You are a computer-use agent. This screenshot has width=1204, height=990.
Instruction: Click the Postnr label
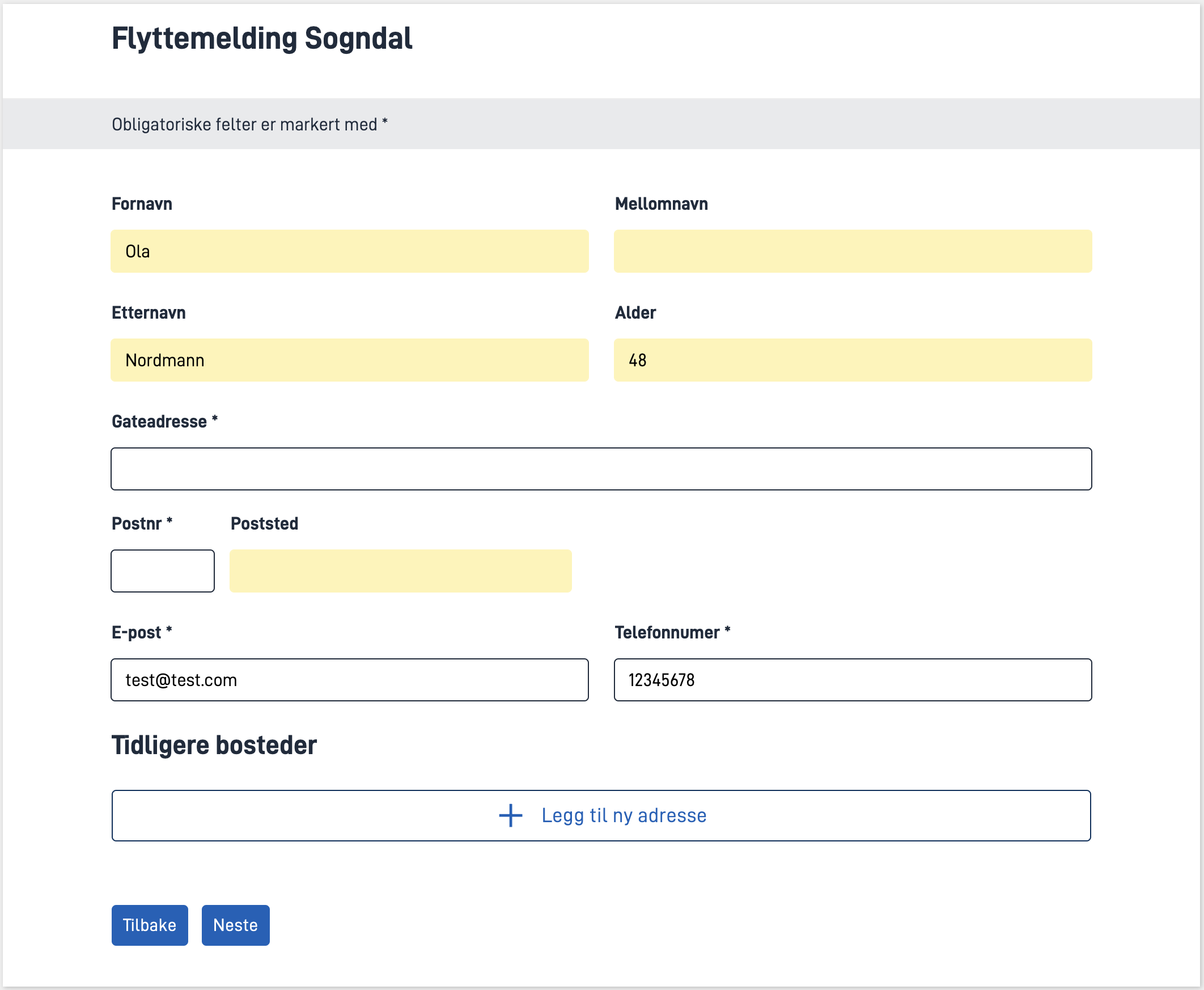click(137, 523)
